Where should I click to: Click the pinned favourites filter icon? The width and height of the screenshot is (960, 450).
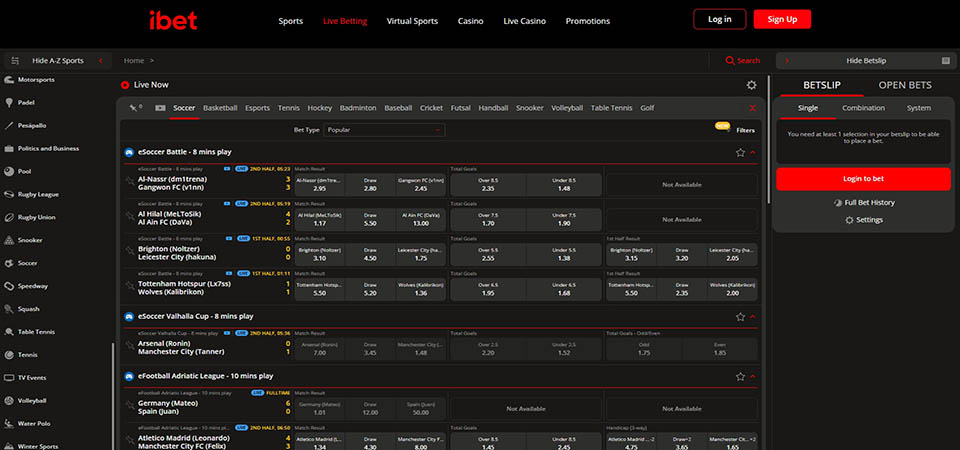click(135, 108)
